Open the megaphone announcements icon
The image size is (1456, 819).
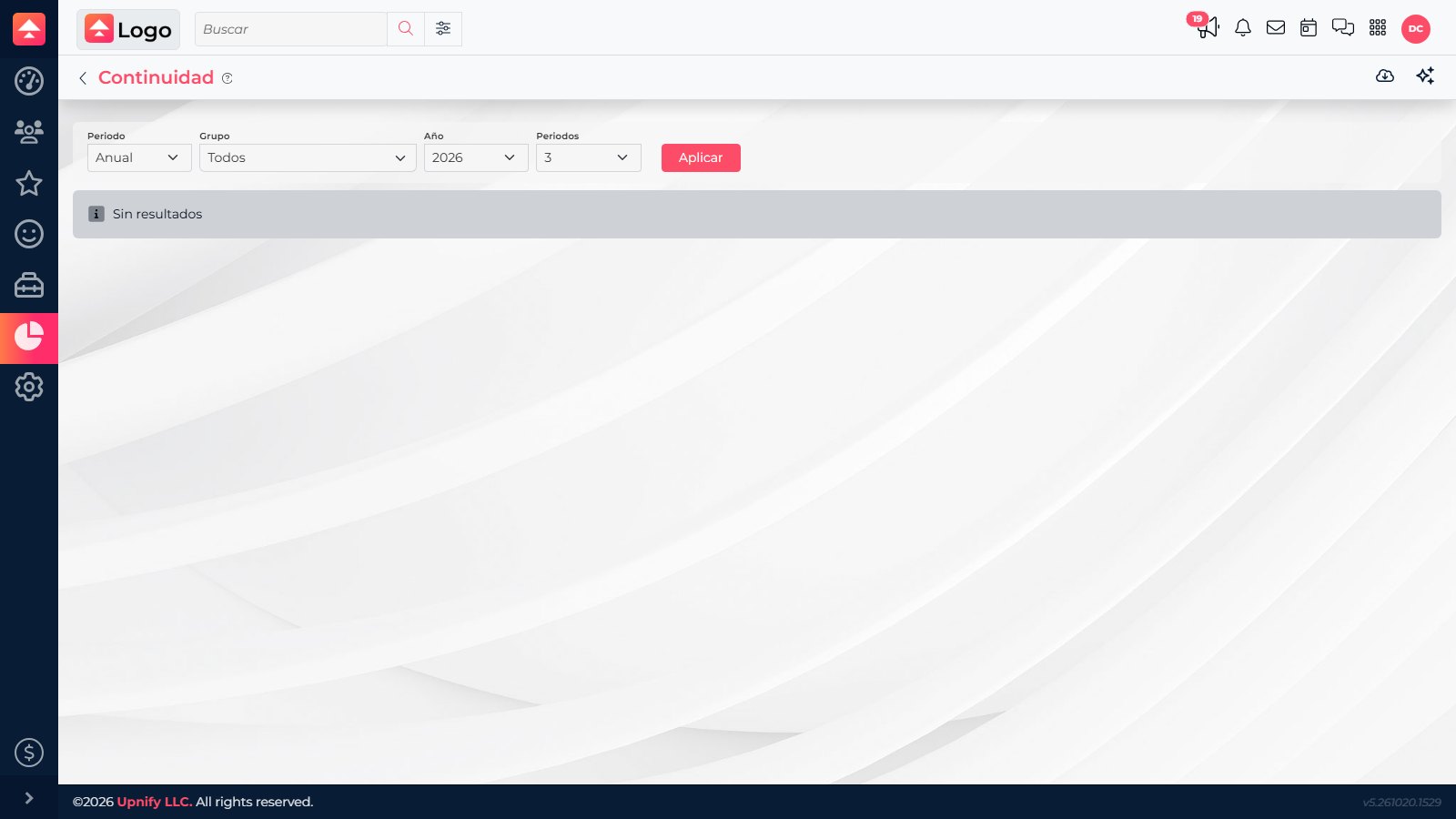[1207, 26]
